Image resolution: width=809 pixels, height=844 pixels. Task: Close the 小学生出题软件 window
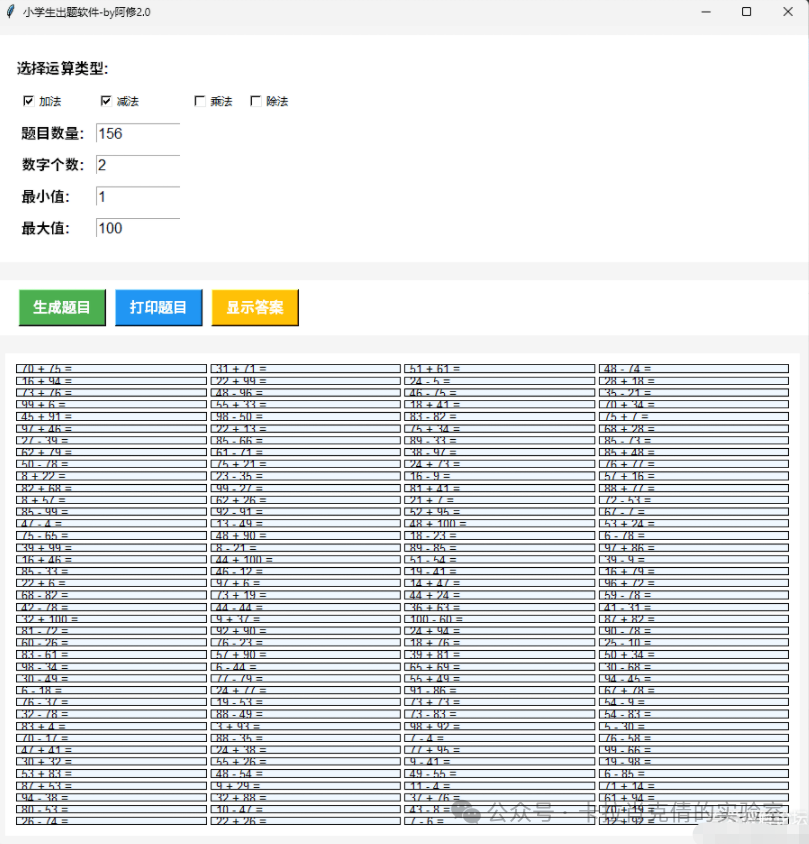tap(786, 11)
